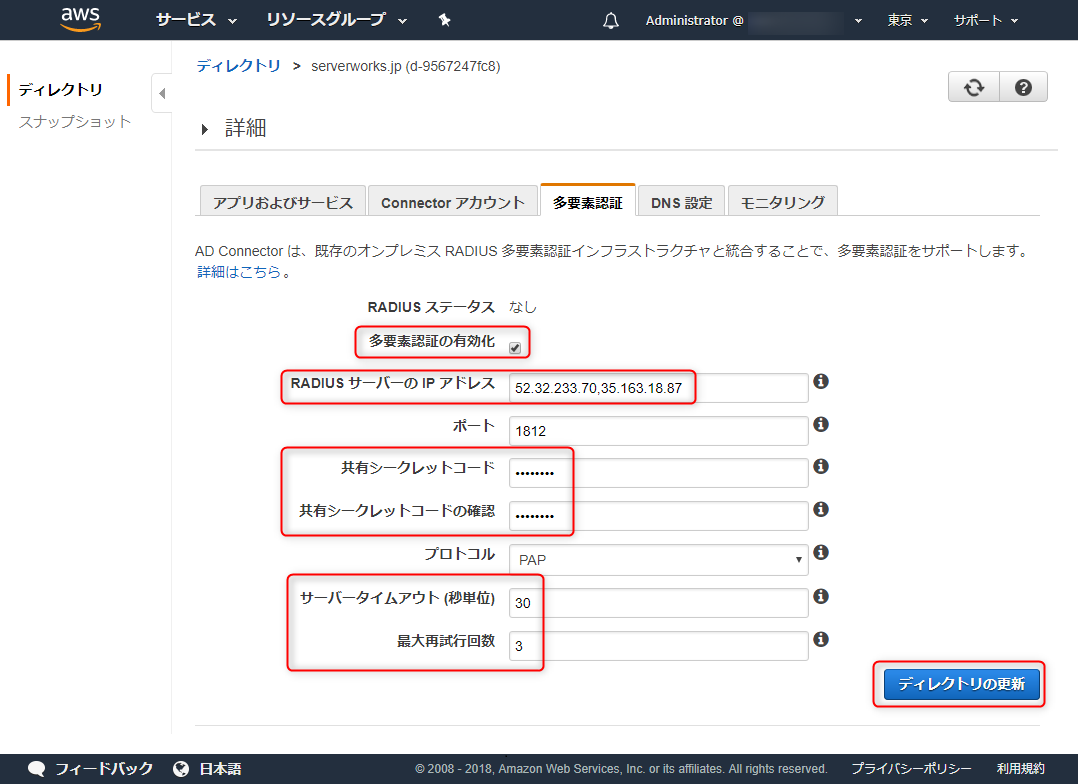
Task: Open the 詳細はこちら link
Action: coord(238,271)
